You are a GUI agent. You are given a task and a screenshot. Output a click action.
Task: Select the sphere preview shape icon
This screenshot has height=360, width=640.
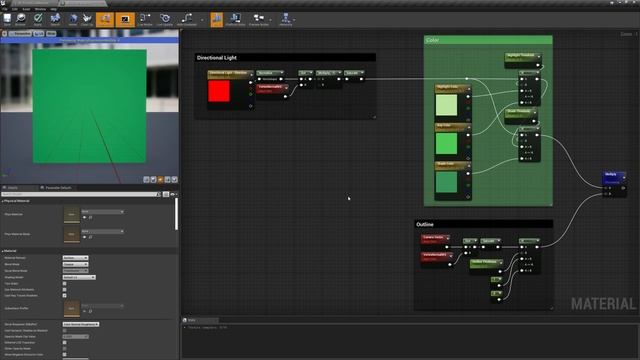click(153, 180)
